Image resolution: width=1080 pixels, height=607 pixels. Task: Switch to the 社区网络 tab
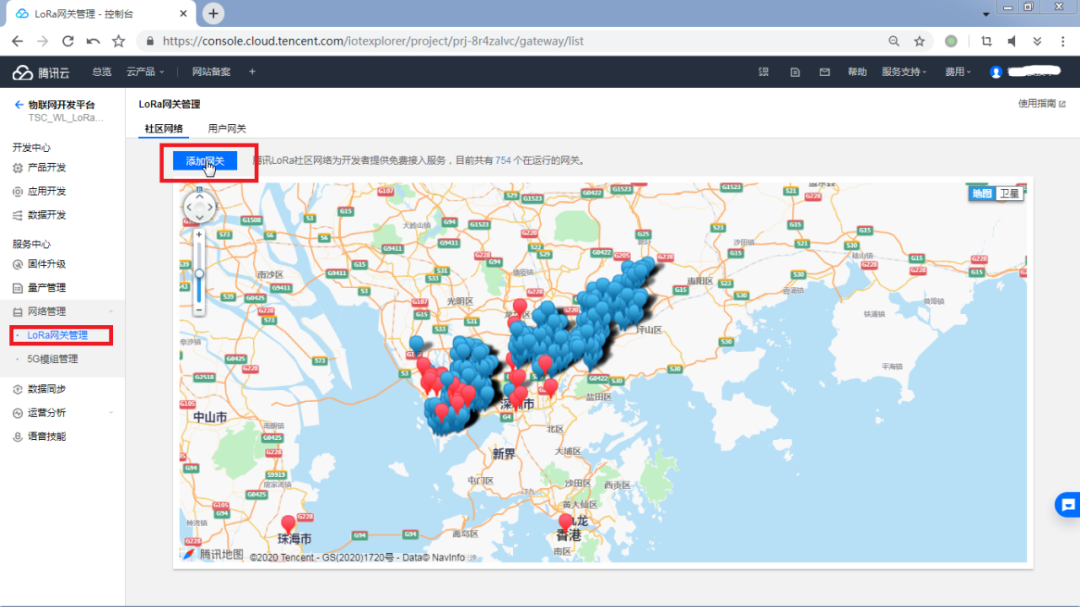(163, 128)
